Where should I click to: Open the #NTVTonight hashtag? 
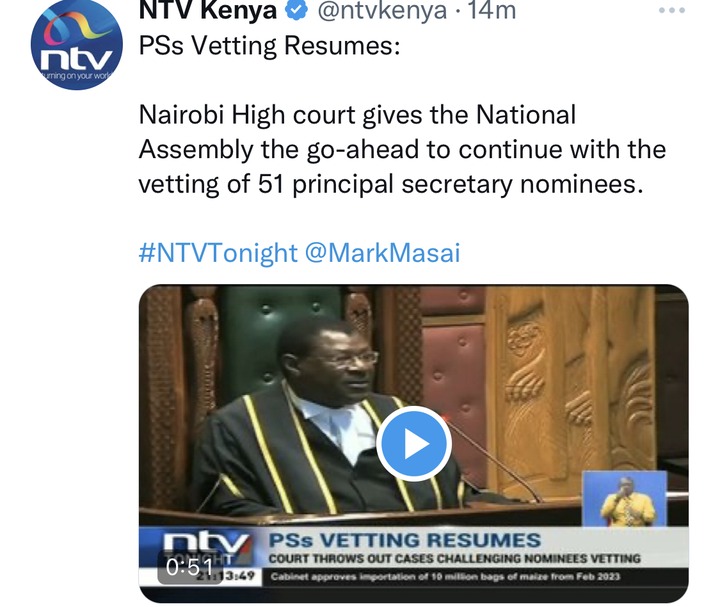(x=218, y=253)
